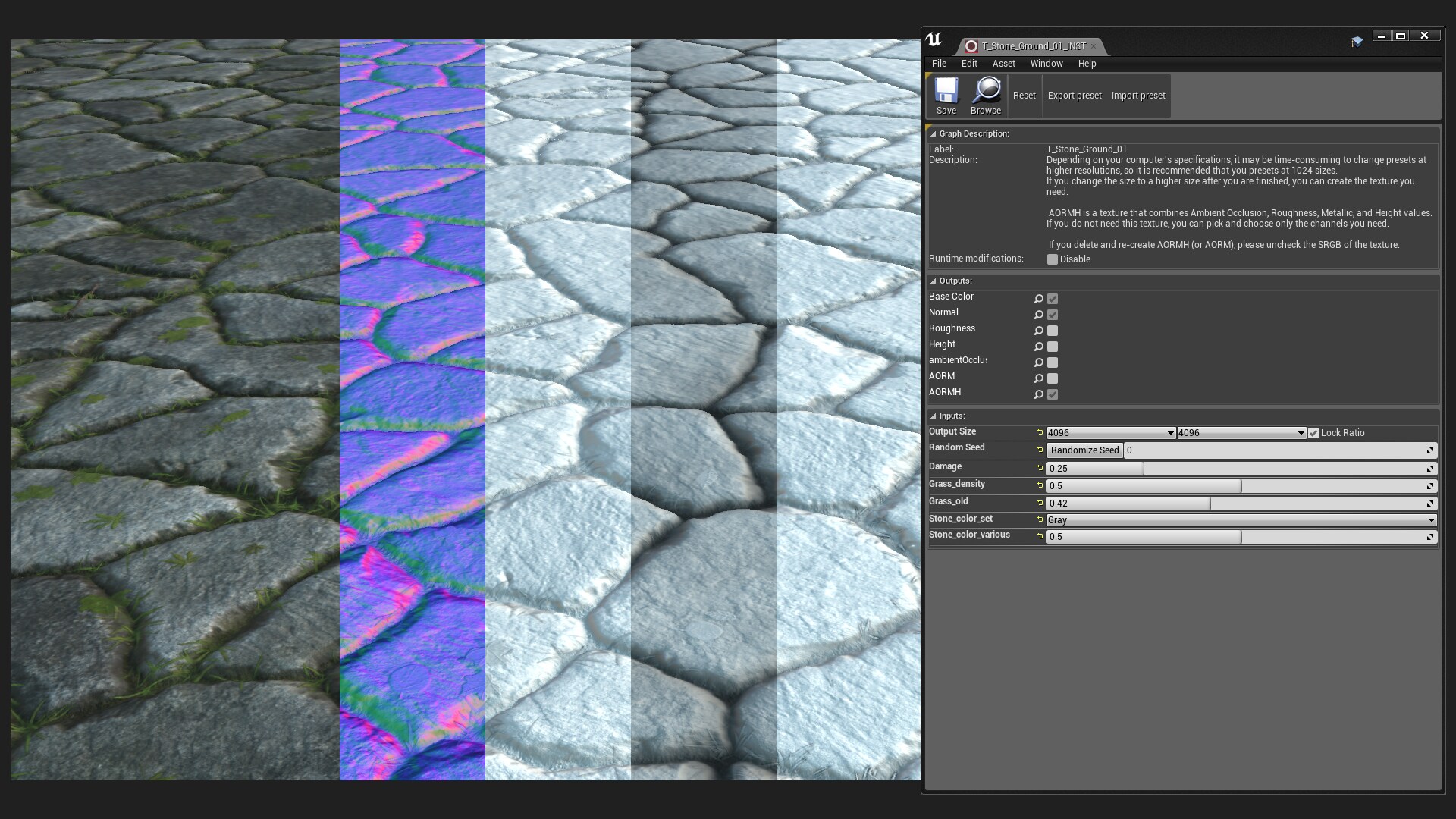Image resolution: width=1456 pixels, height=819 pixels.
Task: Click the tutorial graduation cap icon
Action: click(x=1357, y=42)
